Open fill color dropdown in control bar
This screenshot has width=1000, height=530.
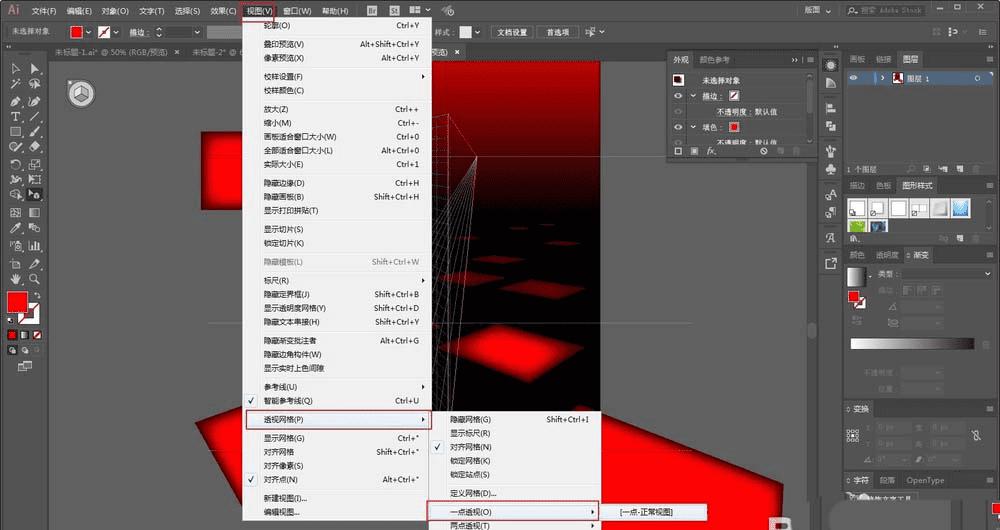(x=88, y=32)
